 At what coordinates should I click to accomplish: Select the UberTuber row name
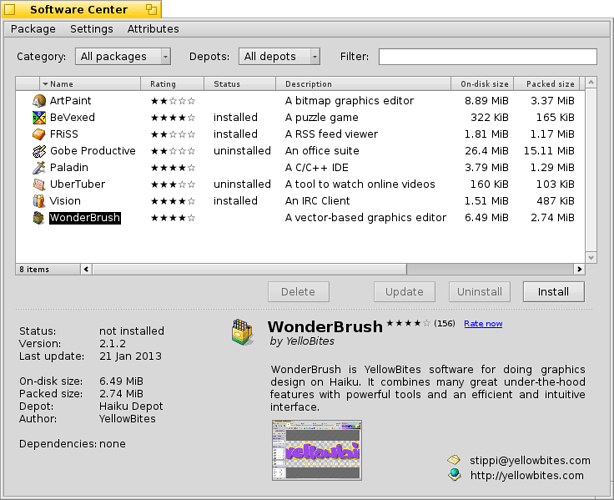(78, 184)
